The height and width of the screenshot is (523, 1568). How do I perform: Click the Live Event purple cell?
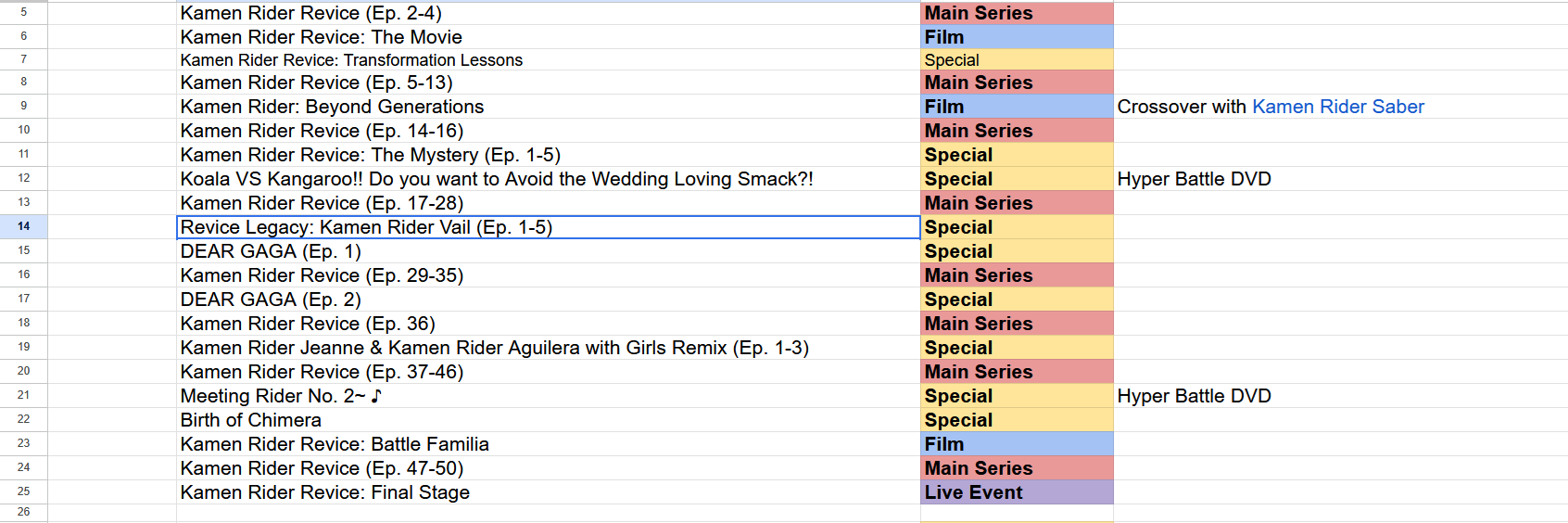tap(1017, 492)
